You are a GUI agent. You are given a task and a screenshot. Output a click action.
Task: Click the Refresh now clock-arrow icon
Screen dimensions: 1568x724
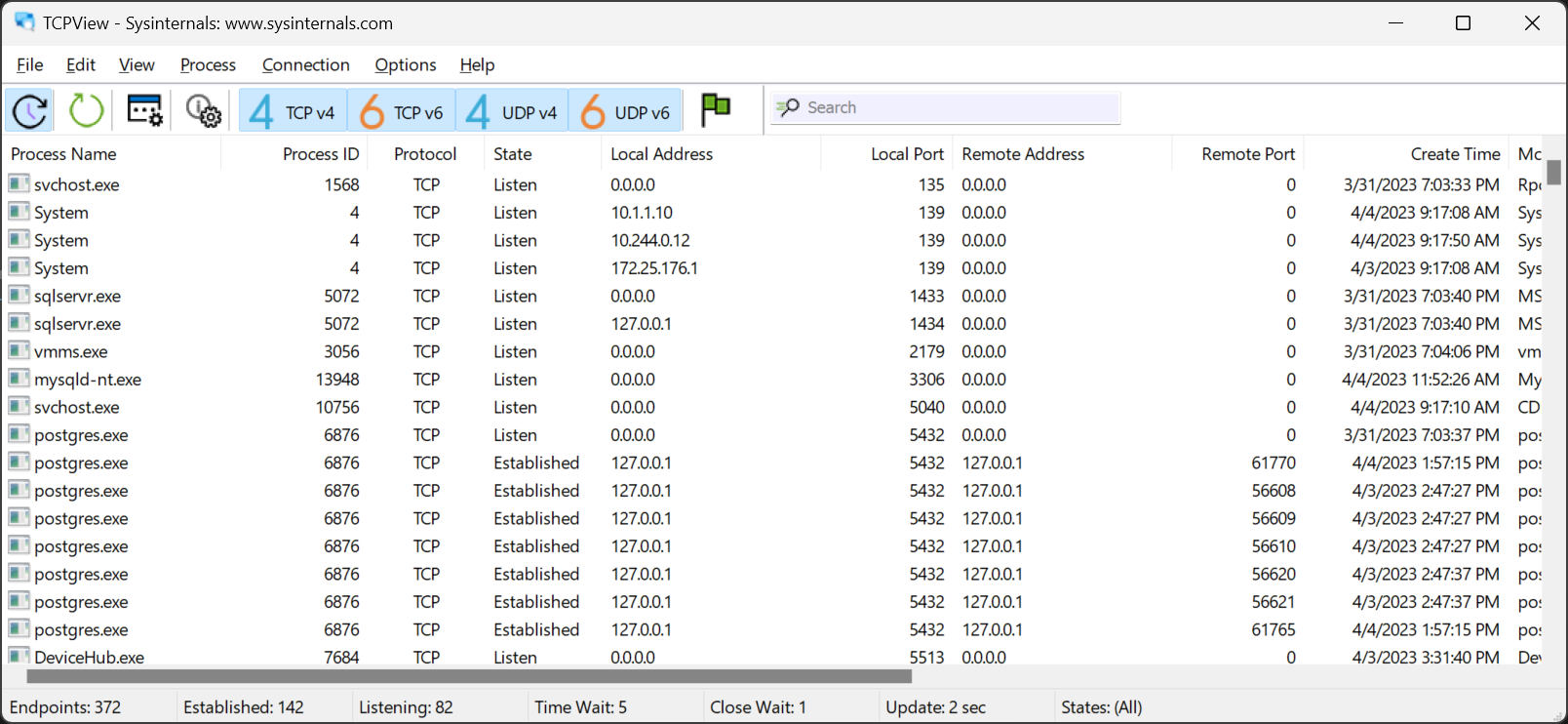pyautogui.click(x=30, y=110)
